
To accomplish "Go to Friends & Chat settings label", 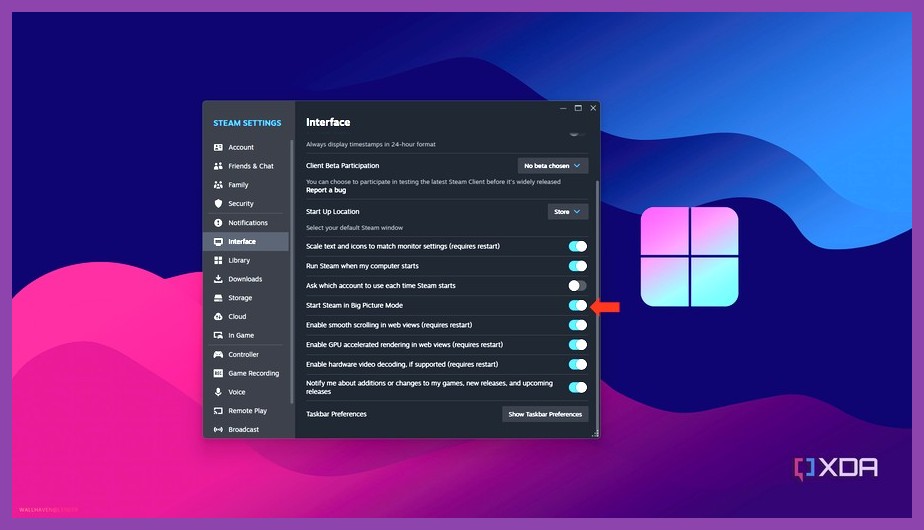I will (x=251, y=166).
